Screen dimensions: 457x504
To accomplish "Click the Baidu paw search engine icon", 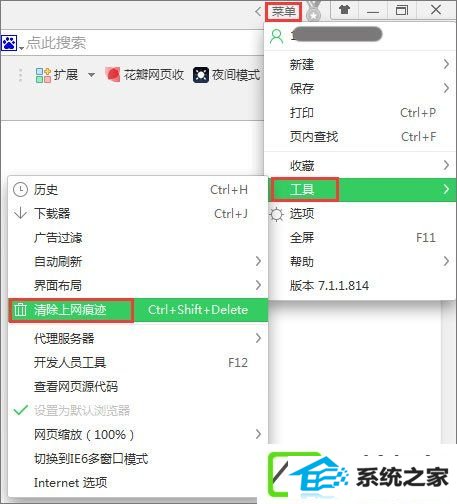I will point(9,43).
